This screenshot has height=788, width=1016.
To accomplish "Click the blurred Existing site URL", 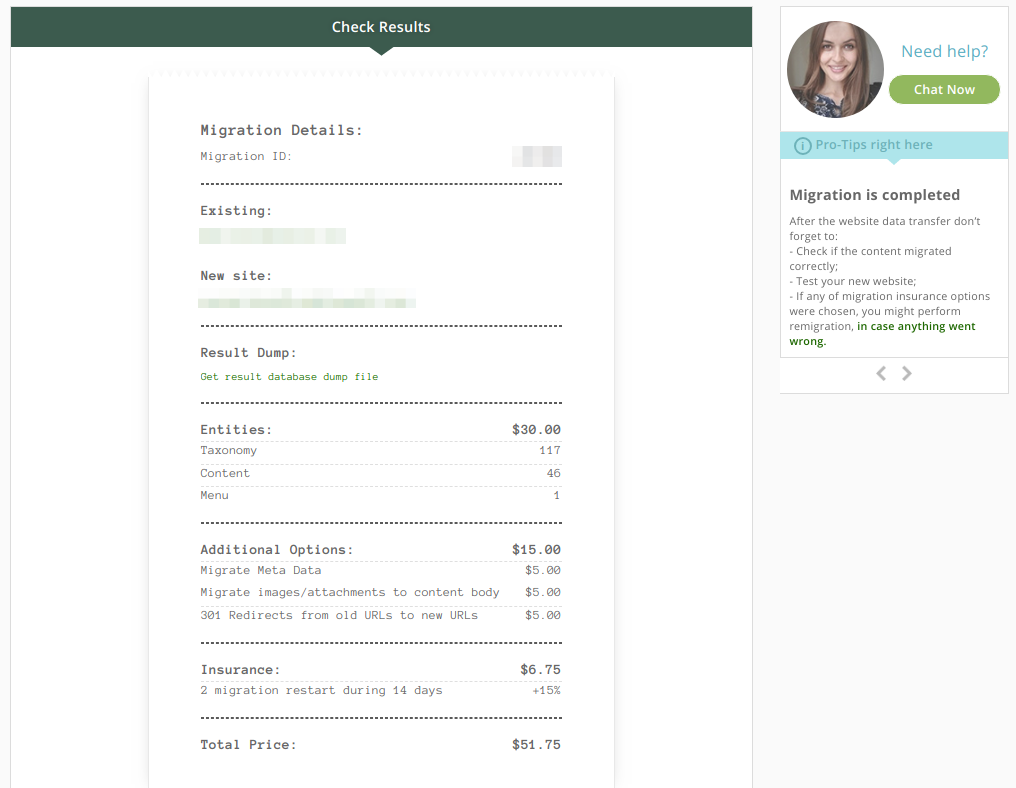I will pyautogui.click(x=272, y=236).
